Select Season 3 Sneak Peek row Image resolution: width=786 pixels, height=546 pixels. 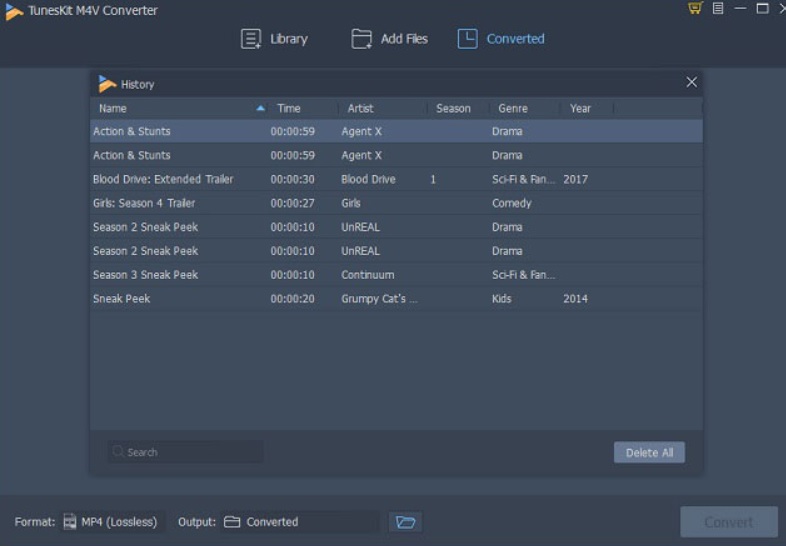click(x=396, y=275)
